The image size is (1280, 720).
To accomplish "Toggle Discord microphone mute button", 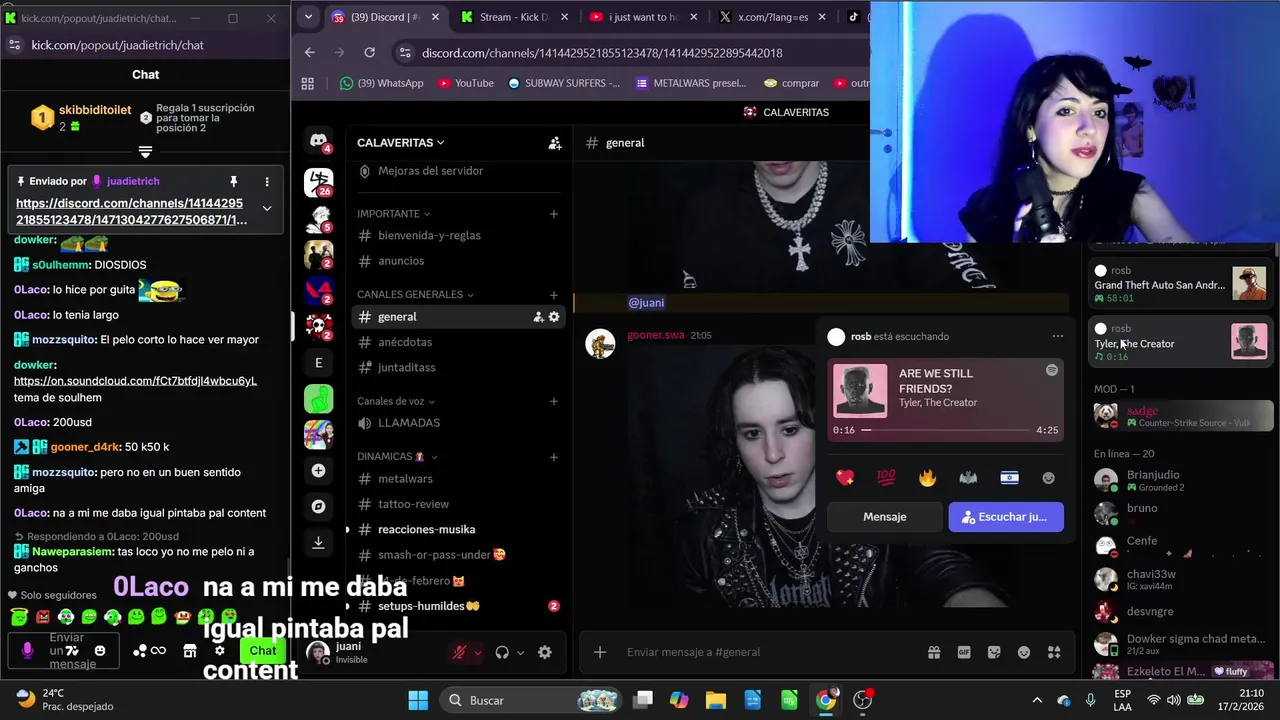I will point(459,652).
